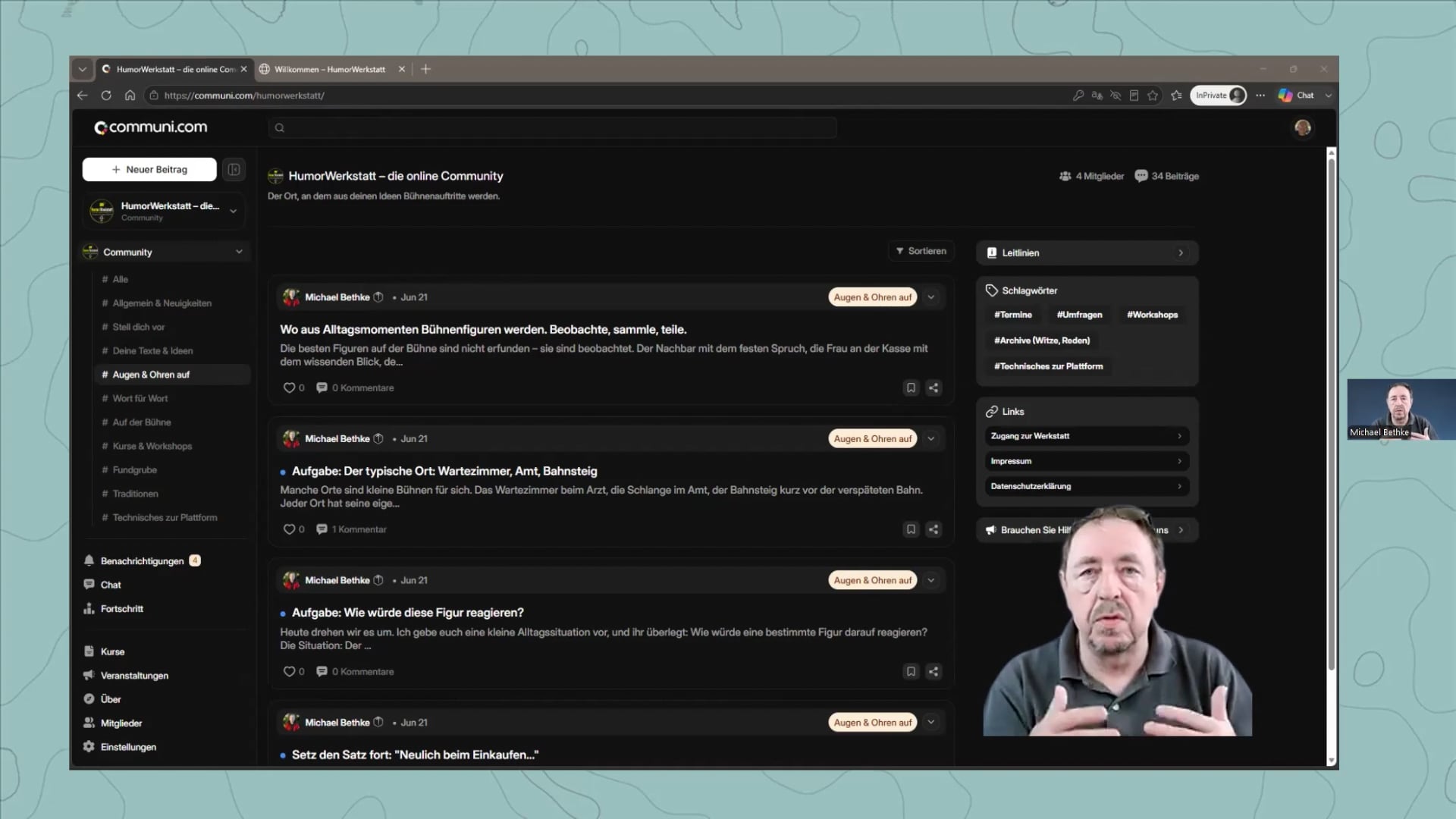Like the post 'Aufgabe: Der typische Ort'
Viewport: 1456px width, 819px height.
[289, 529]
